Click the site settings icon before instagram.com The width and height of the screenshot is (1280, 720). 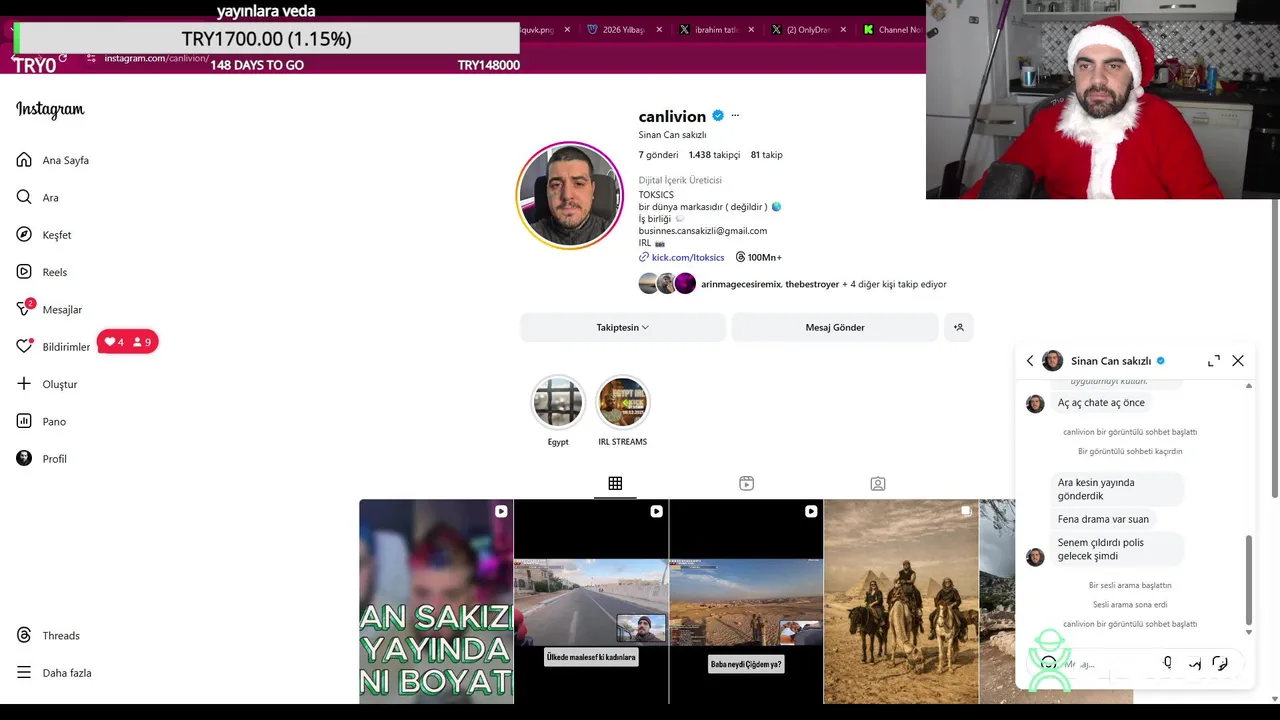[x=92, y=58]
